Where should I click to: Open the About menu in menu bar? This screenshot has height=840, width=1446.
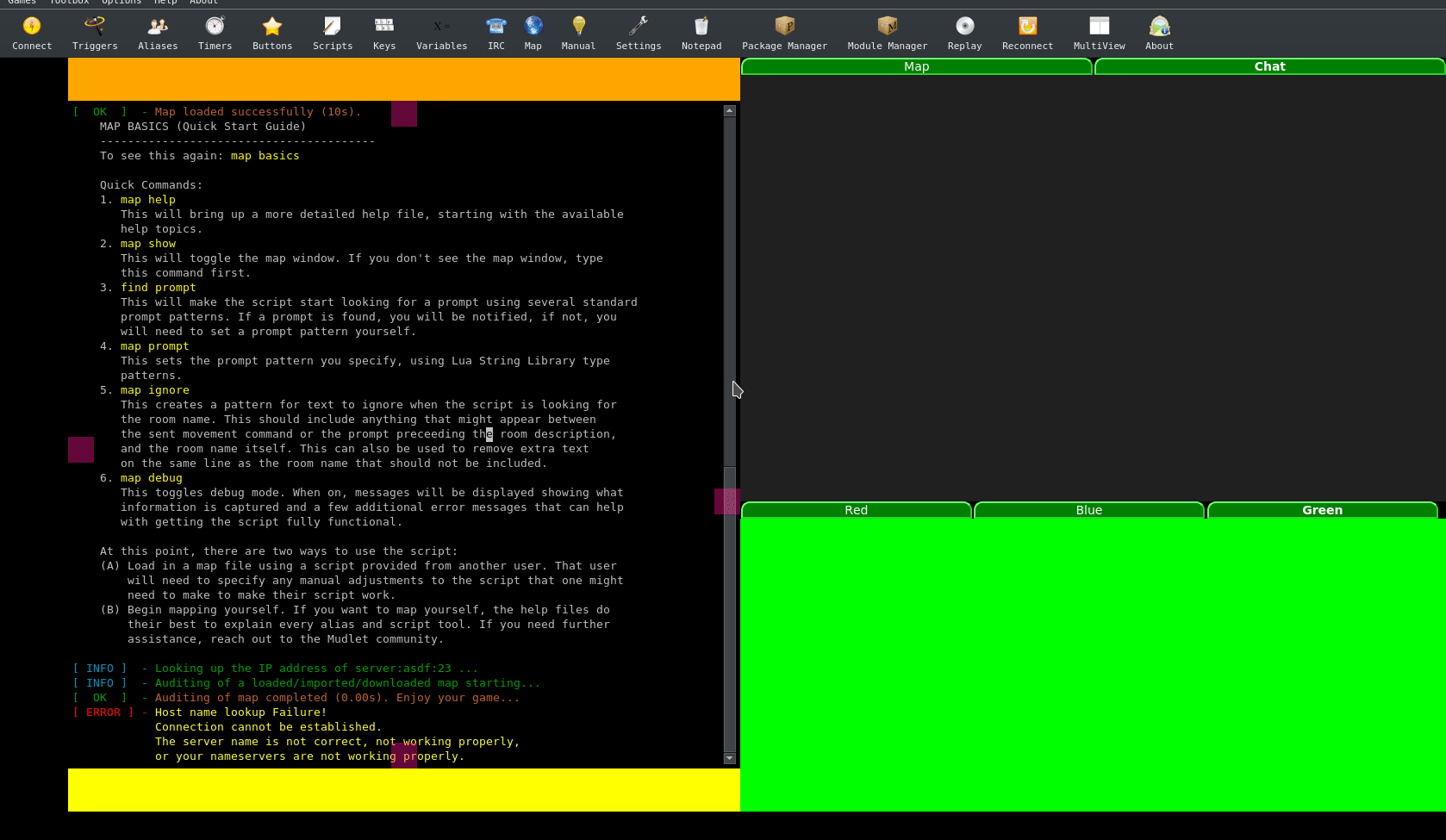tap(203, 3)
